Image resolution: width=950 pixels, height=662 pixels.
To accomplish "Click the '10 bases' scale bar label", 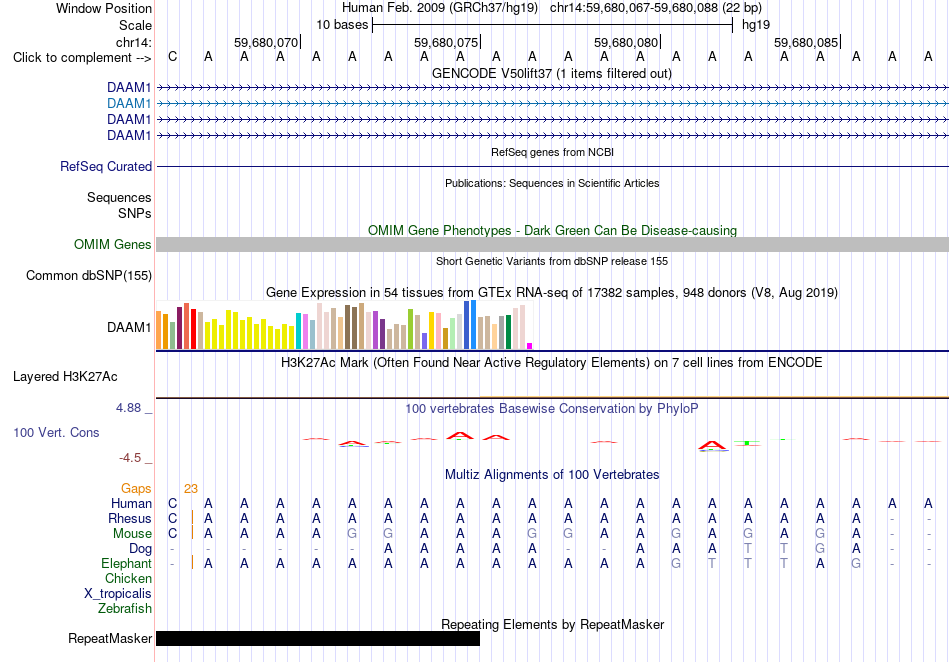I will (342, 25).
